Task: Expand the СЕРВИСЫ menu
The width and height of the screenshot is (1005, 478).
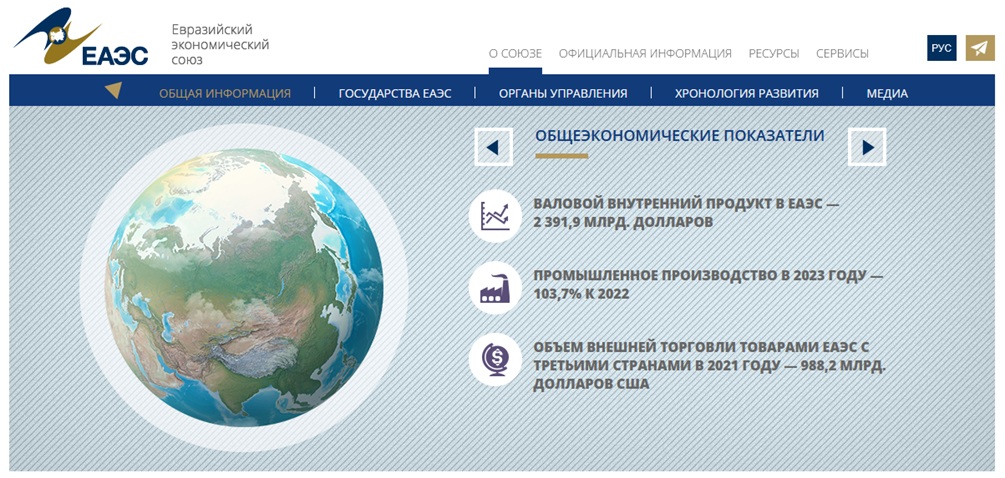Action: coord(842,53)
